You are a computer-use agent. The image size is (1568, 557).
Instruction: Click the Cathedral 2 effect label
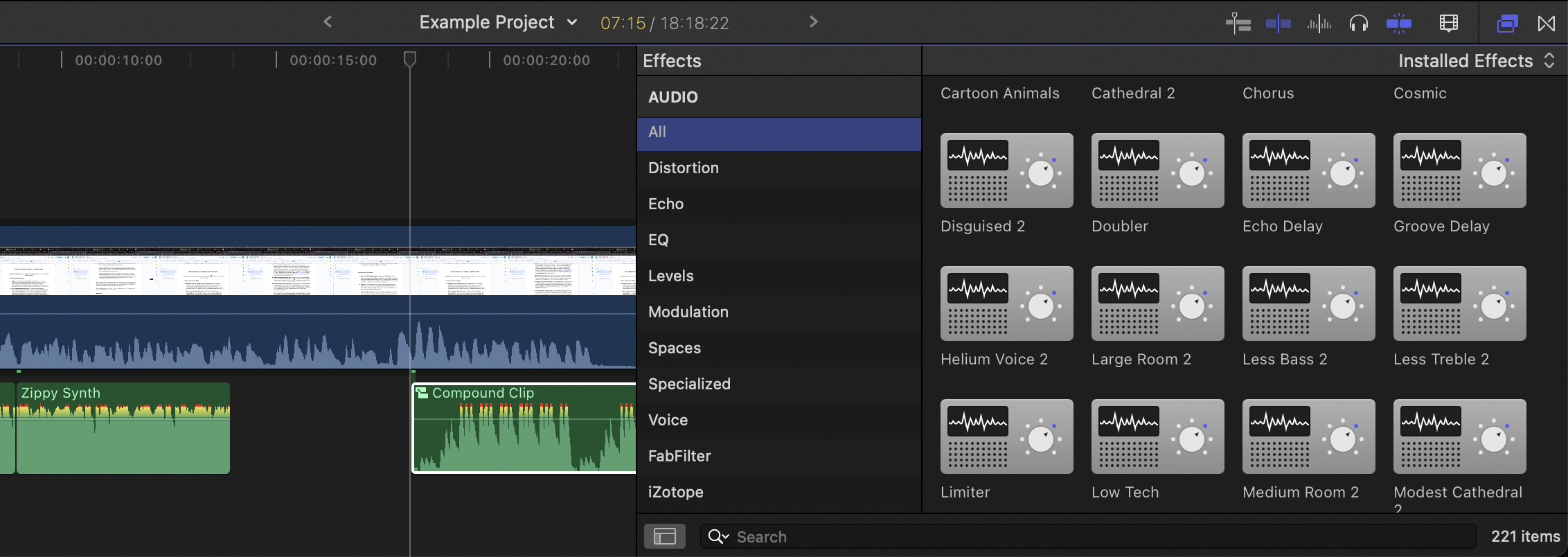click(x=1133, y=94)
